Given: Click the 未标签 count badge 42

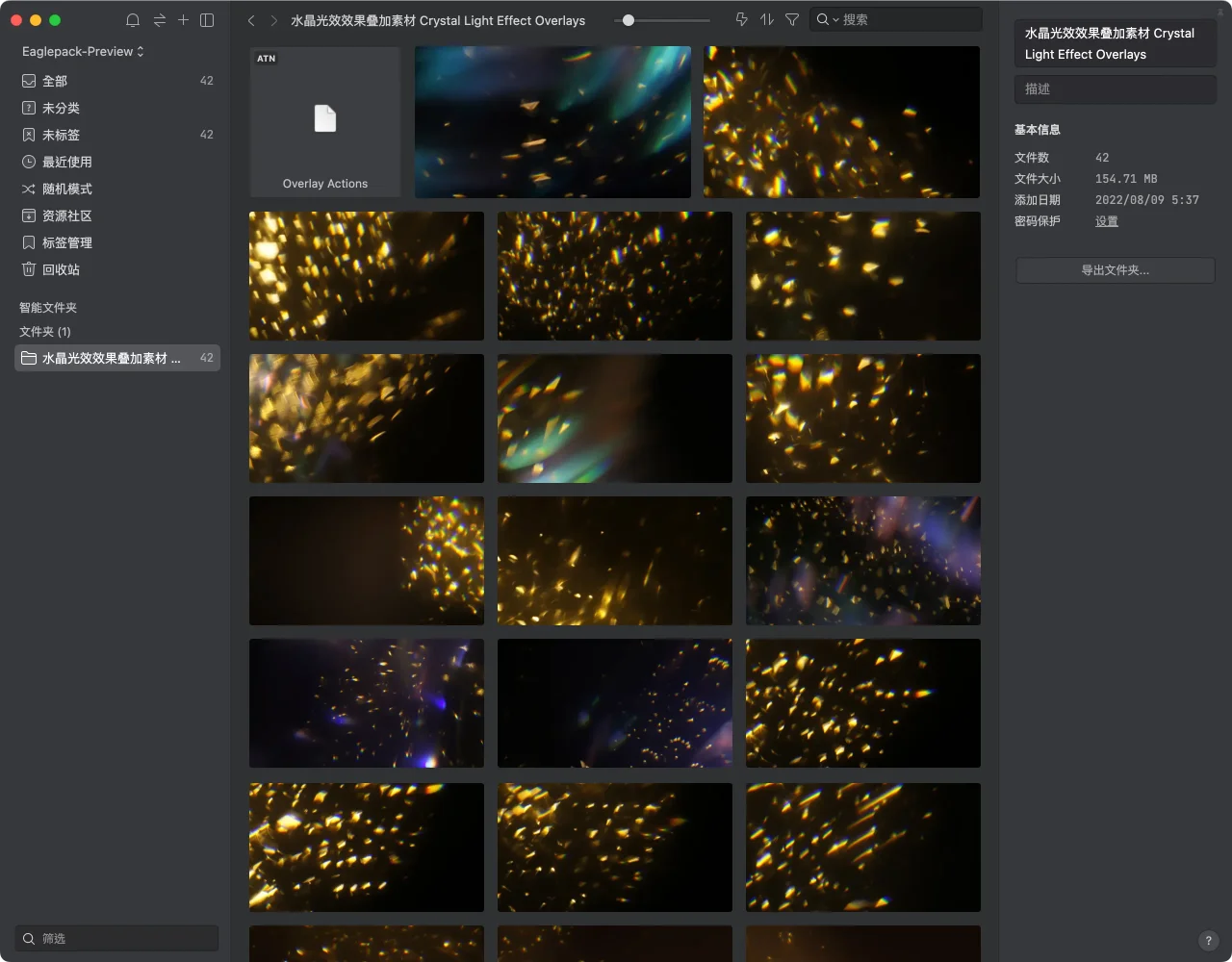Looking at the screenshot, I should (x=206, y=135).
